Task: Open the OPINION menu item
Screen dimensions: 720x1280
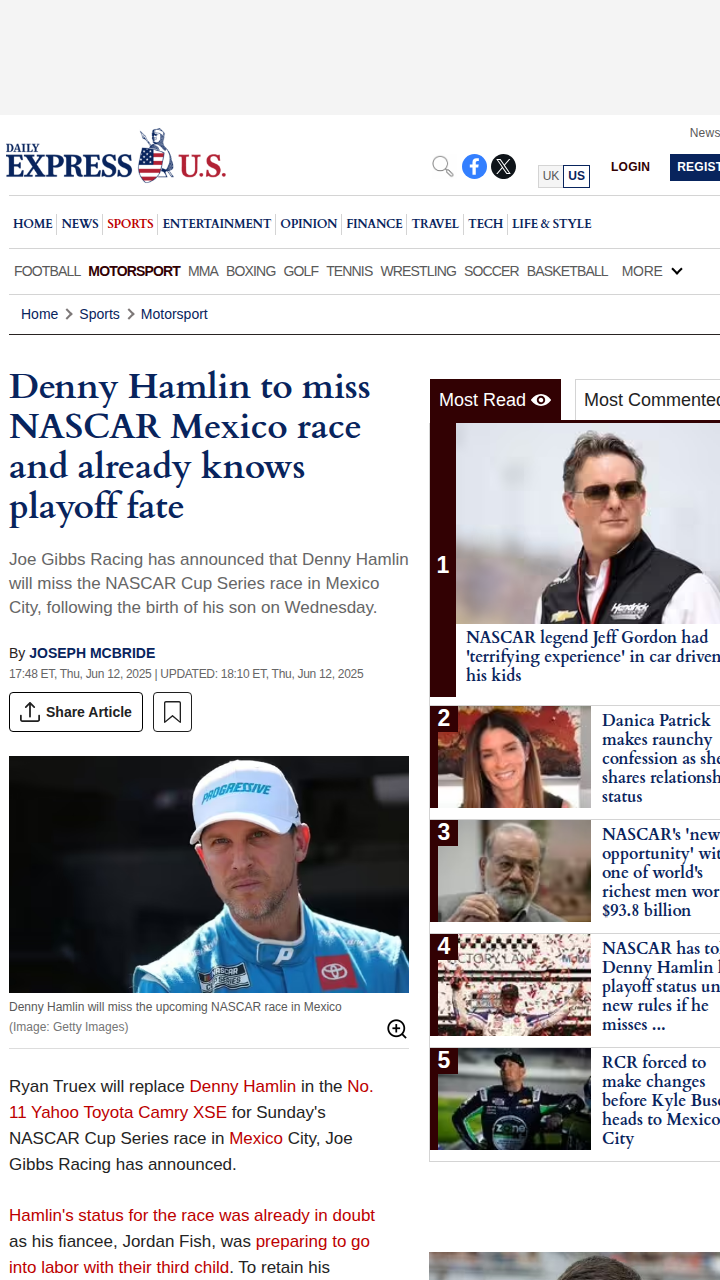Action: [309, 223]
